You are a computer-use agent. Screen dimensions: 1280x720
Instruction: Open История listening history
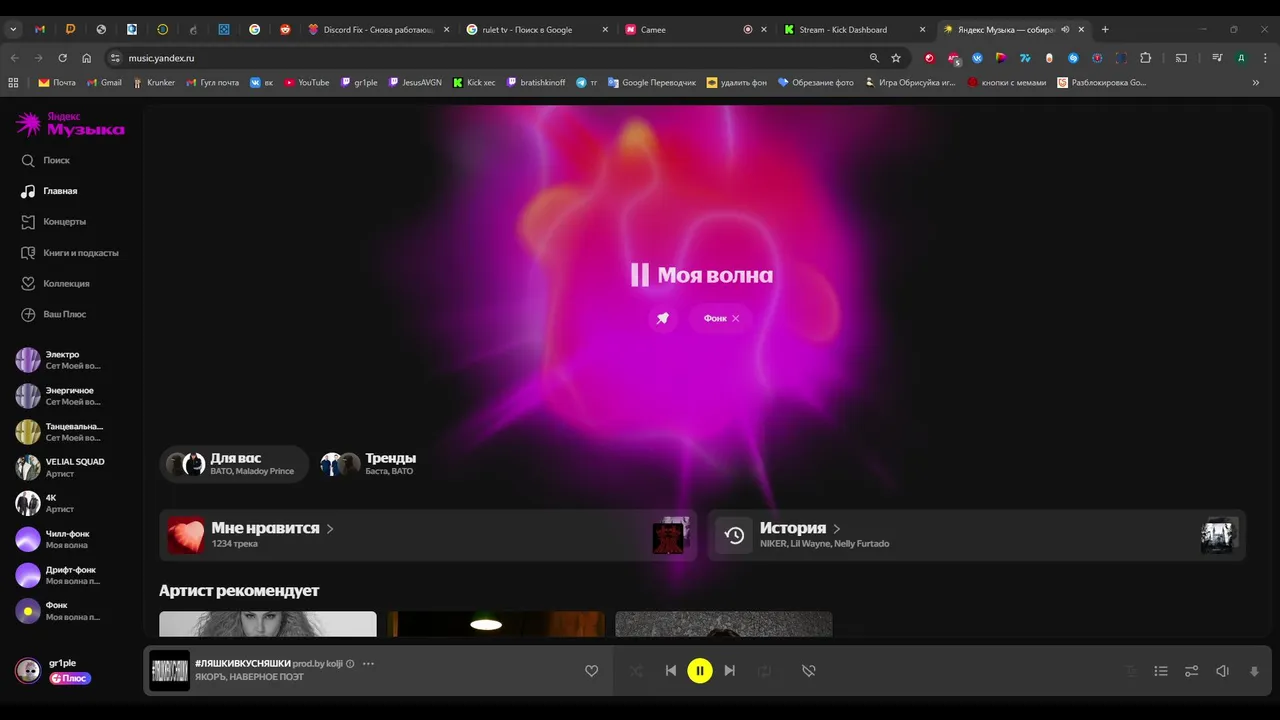[x=978, y=535]
